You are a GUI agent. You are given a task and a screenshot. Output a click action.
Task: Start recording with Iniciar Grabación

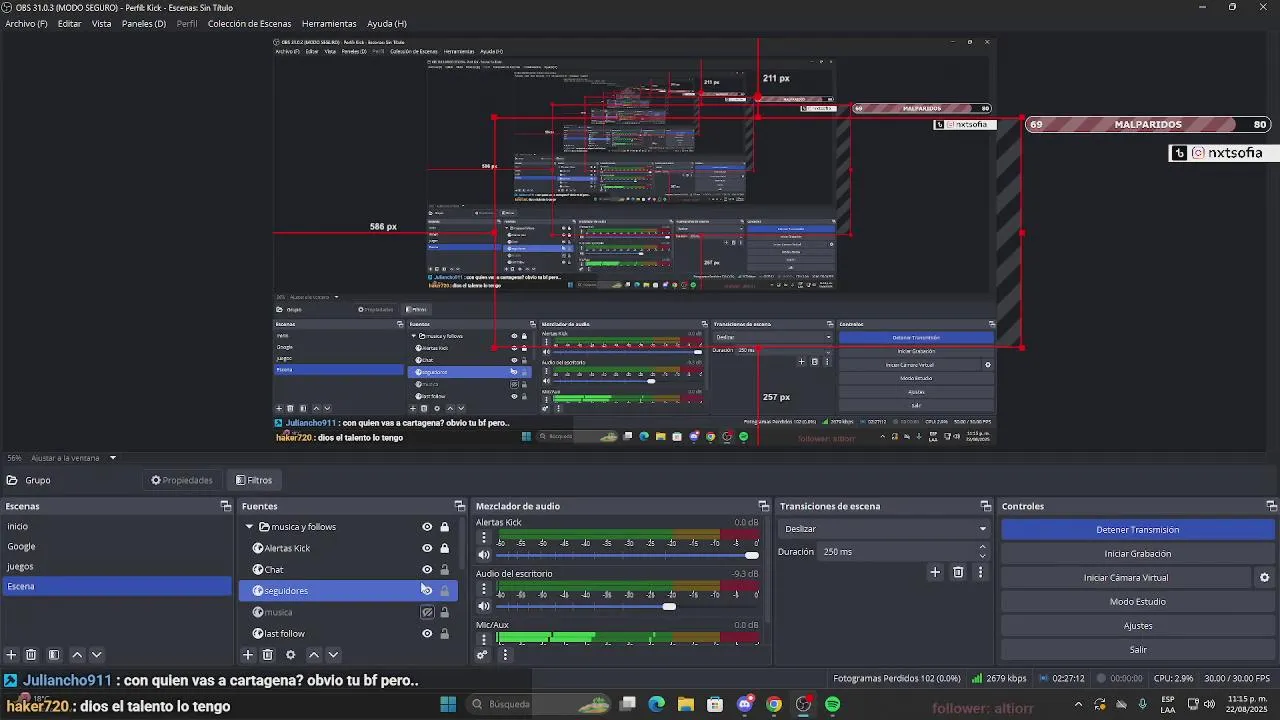[1138, 554]
